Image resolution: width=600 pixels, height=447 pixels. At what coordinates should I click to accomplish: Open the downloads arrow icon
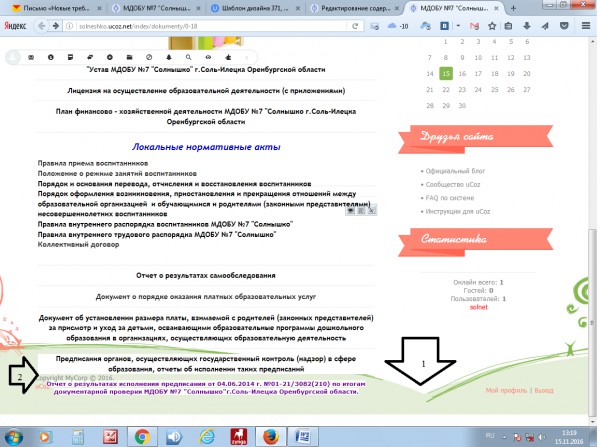point(527,26)
